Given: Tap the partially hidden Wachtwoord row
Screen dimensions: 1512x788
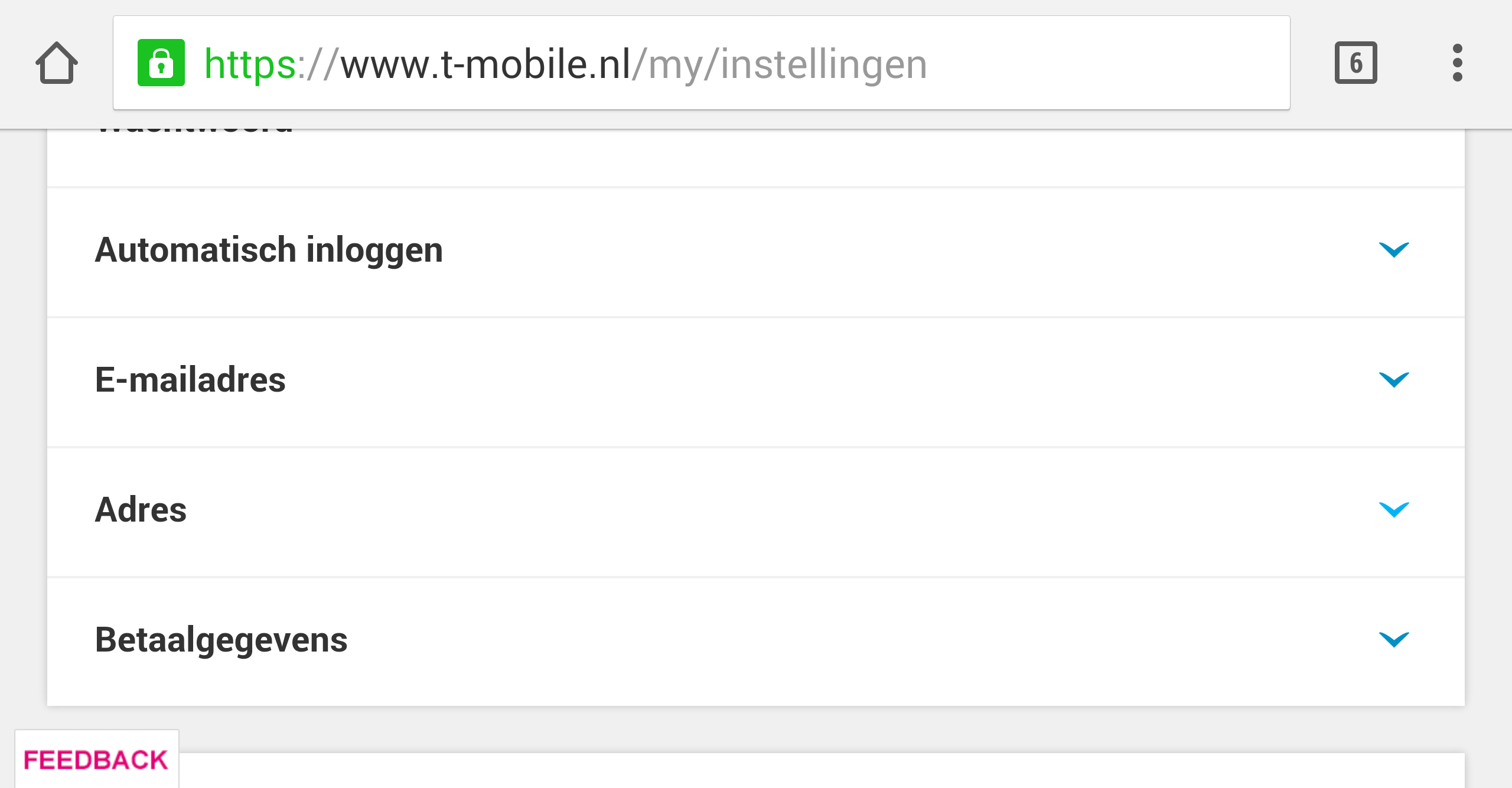Looking at the screenshot, I should click(x=755, y=157).
